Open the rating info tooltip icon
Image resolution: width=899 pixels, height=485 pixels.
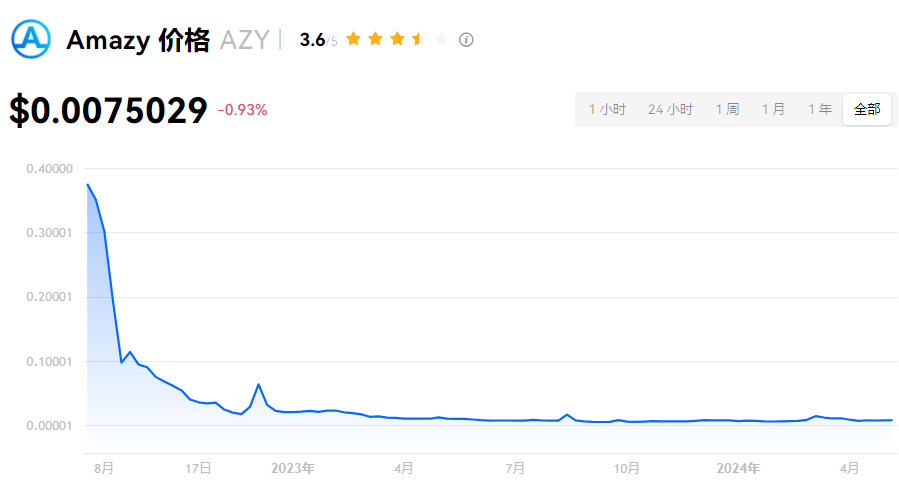tap(466, 40)
